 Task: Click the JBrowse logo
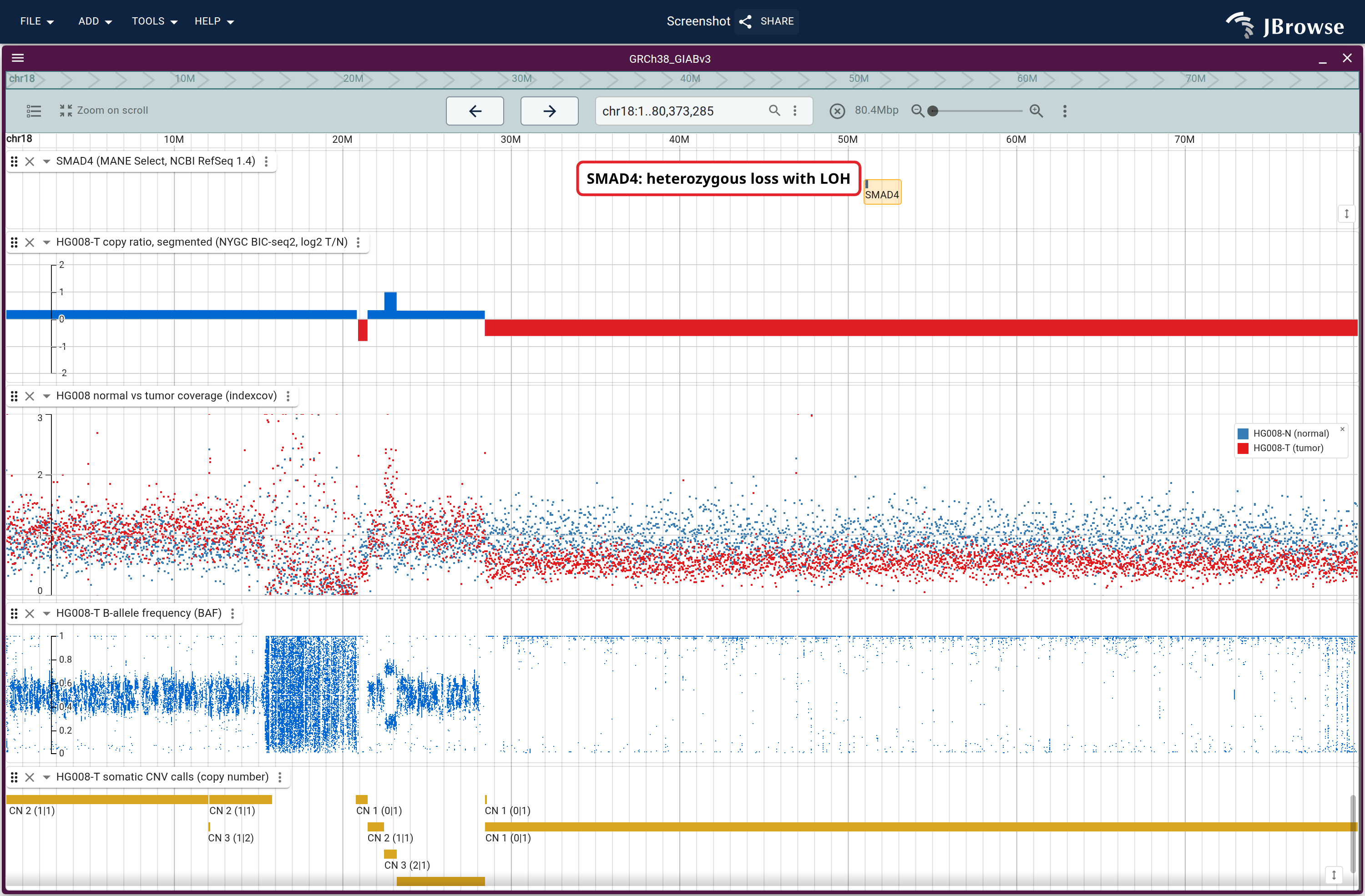tap(1285, 25)
